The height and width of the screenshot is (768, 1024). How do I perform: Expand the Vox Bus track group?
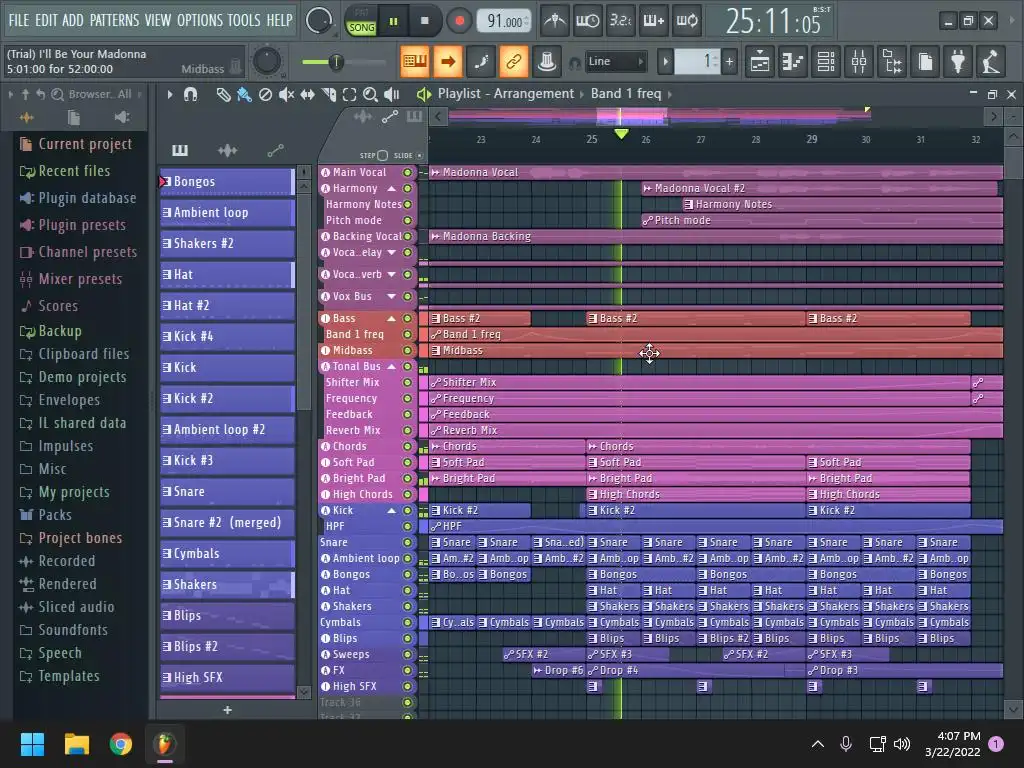[x=392, y=296]
